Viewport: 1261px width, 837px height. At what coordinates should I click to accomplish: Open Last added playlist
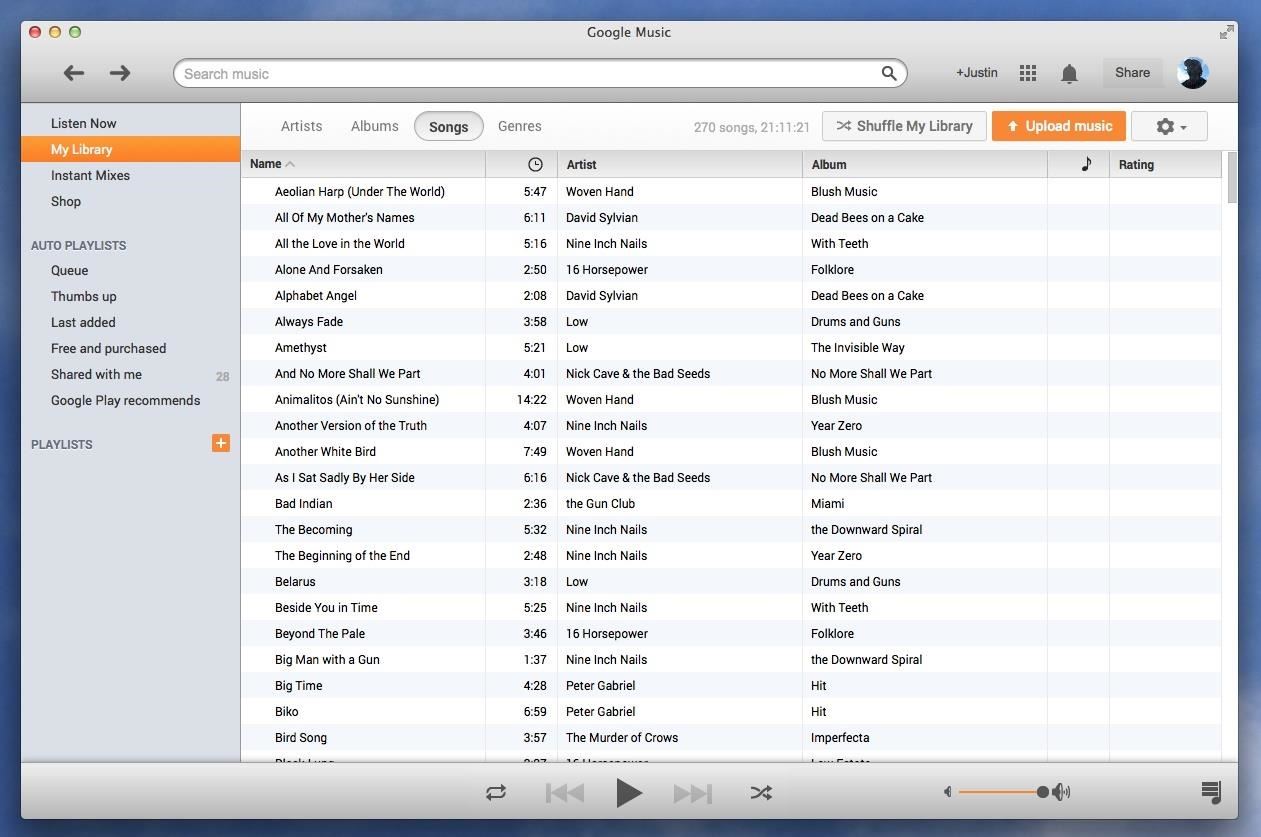pyautogui.click(x=83, y=322)
